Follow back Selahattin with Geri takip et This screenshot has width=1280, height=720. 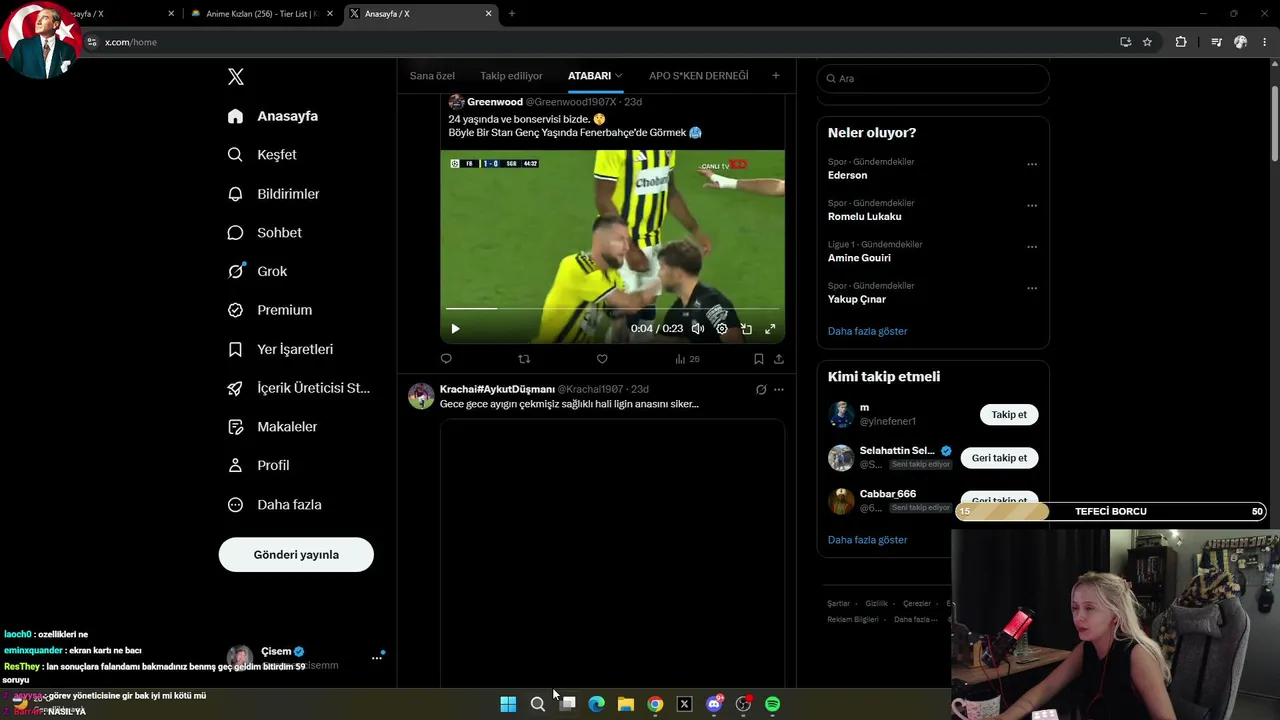(x=999, y=458)
